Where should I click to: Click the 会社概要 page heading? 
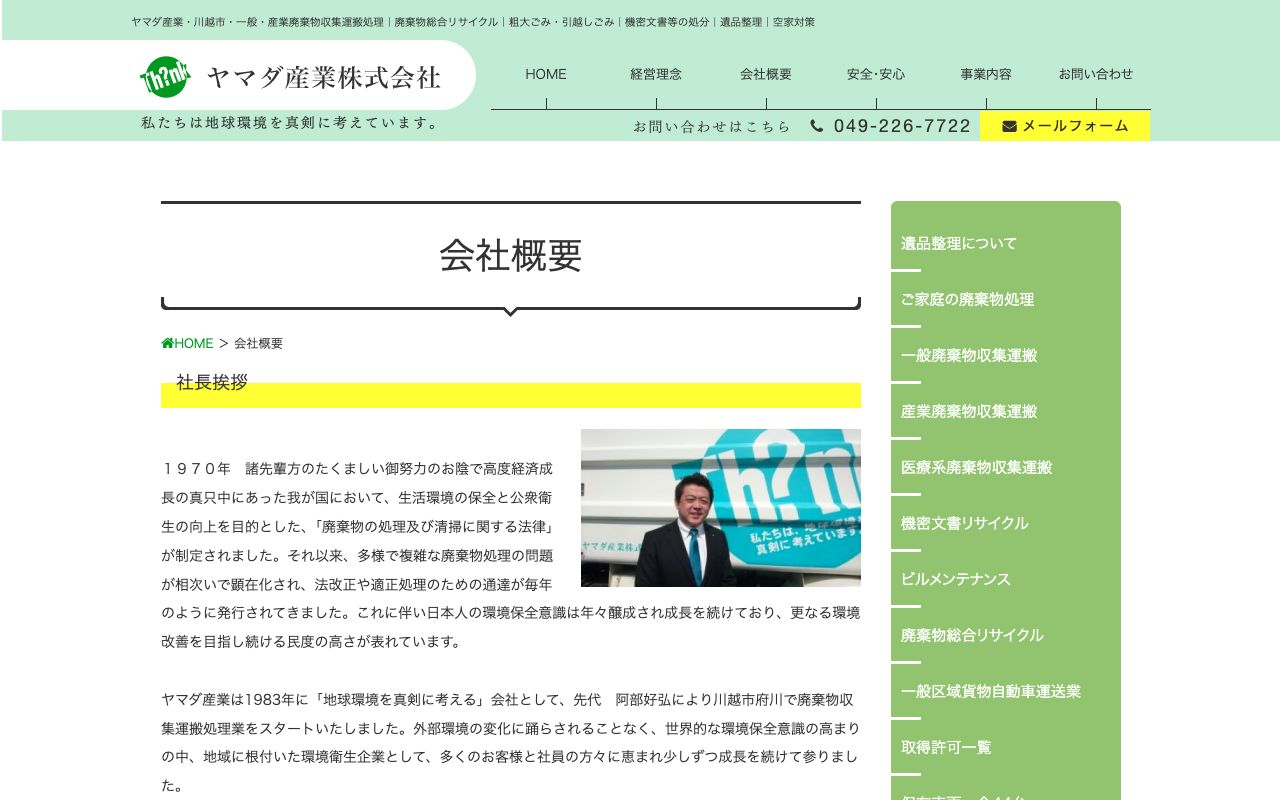(x=511, y=256)
